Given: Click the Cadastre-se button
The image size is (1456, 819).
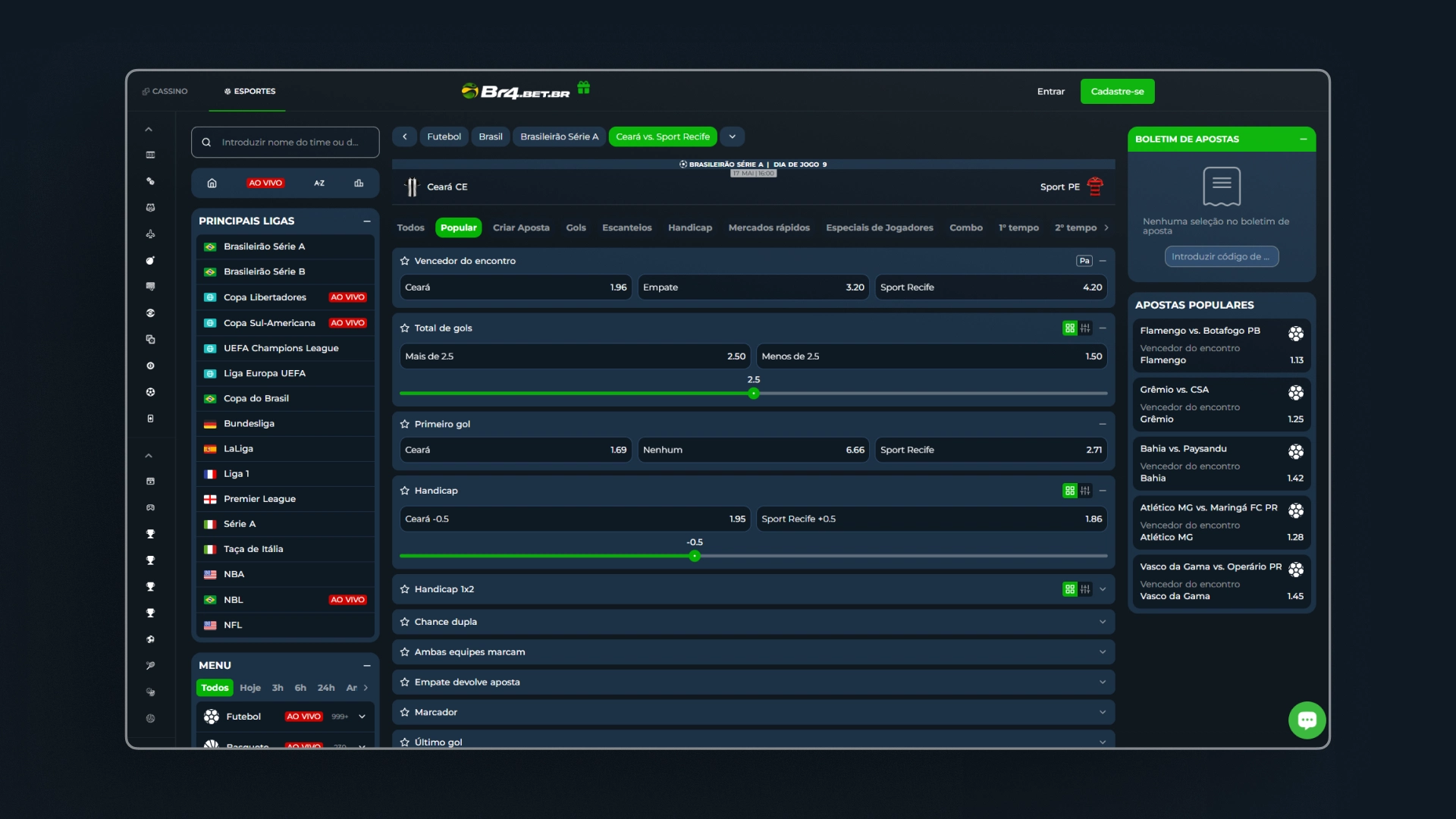Looking at the screenshot, I should [1117, 91].
